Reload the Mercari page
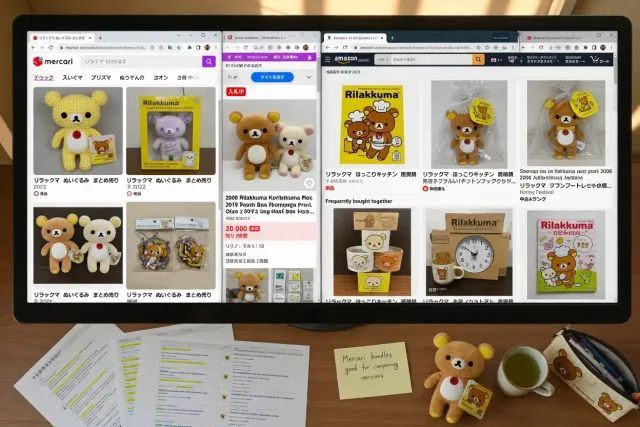This screenshot has height=427, width=640. pyautogui.click(x=51, y=47)
